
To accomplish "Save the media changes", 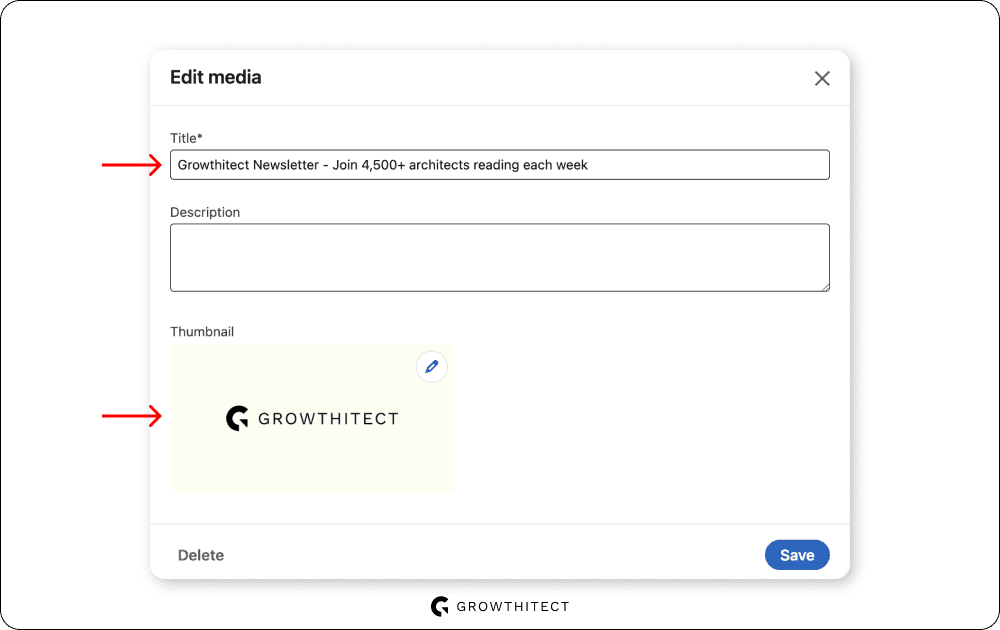I will point(797,555).
